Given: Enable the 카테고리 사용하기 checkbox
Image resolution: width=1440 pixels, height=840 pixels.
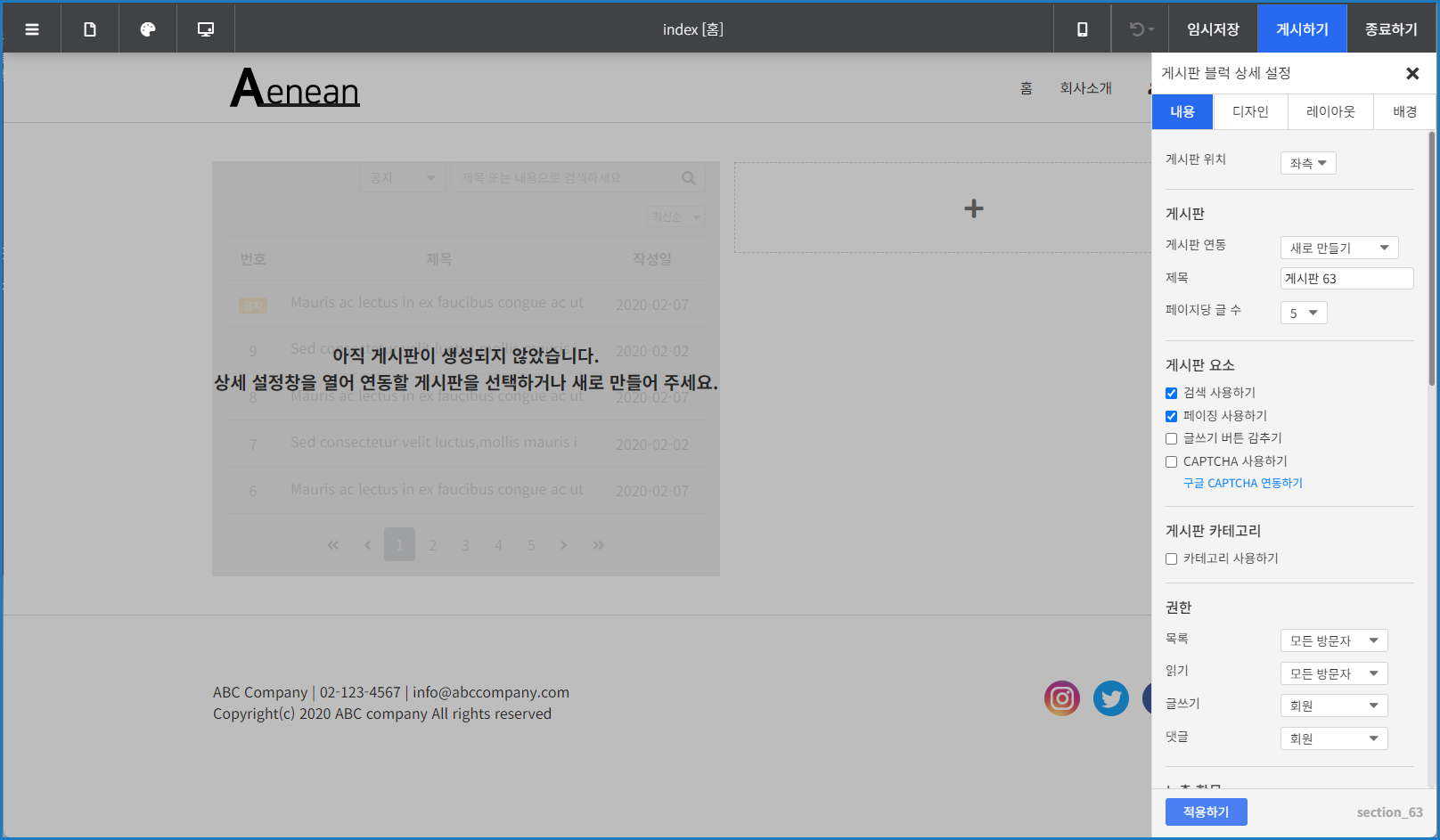Looking at the screenshot, I should (x=1171, y=559).
